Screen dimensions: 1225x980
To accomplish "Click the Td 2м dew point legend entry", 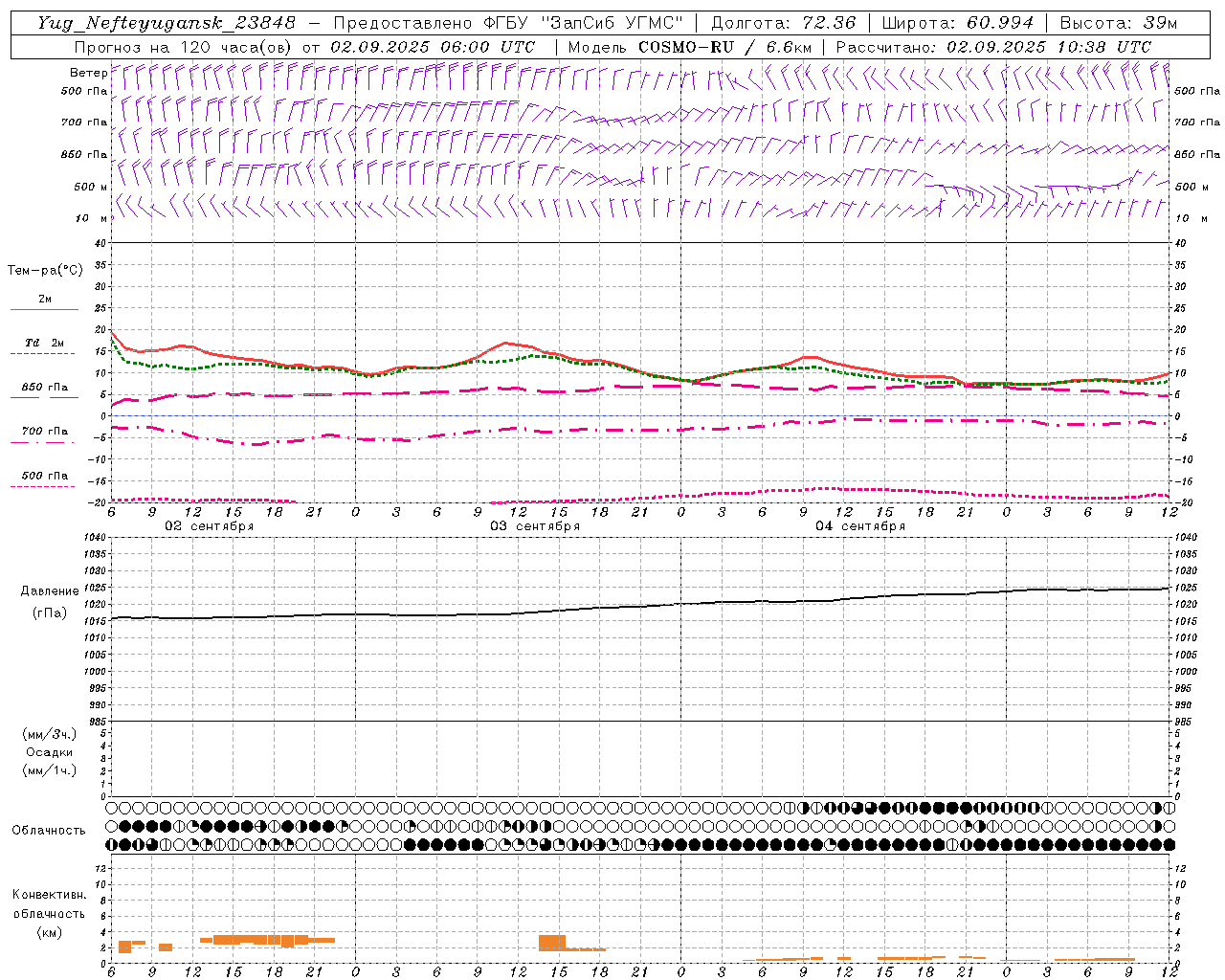I will point(45,343).
